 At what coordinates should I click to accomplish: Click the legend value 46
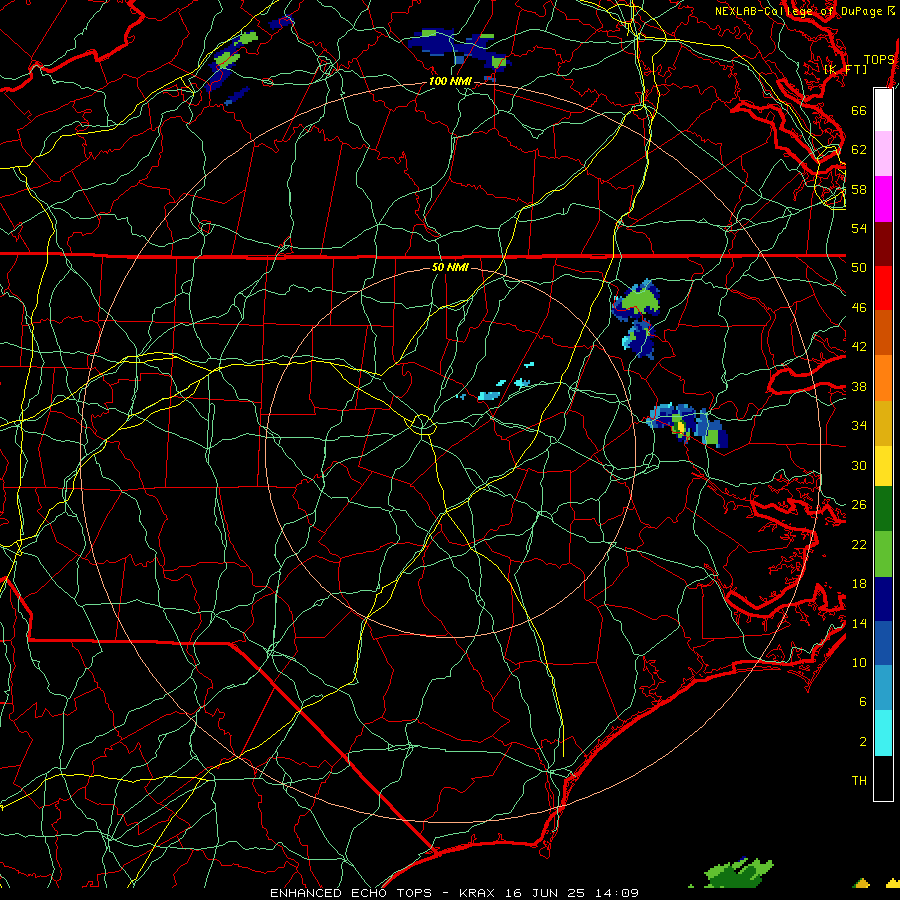pyautogui.click(x=859, y=308)
